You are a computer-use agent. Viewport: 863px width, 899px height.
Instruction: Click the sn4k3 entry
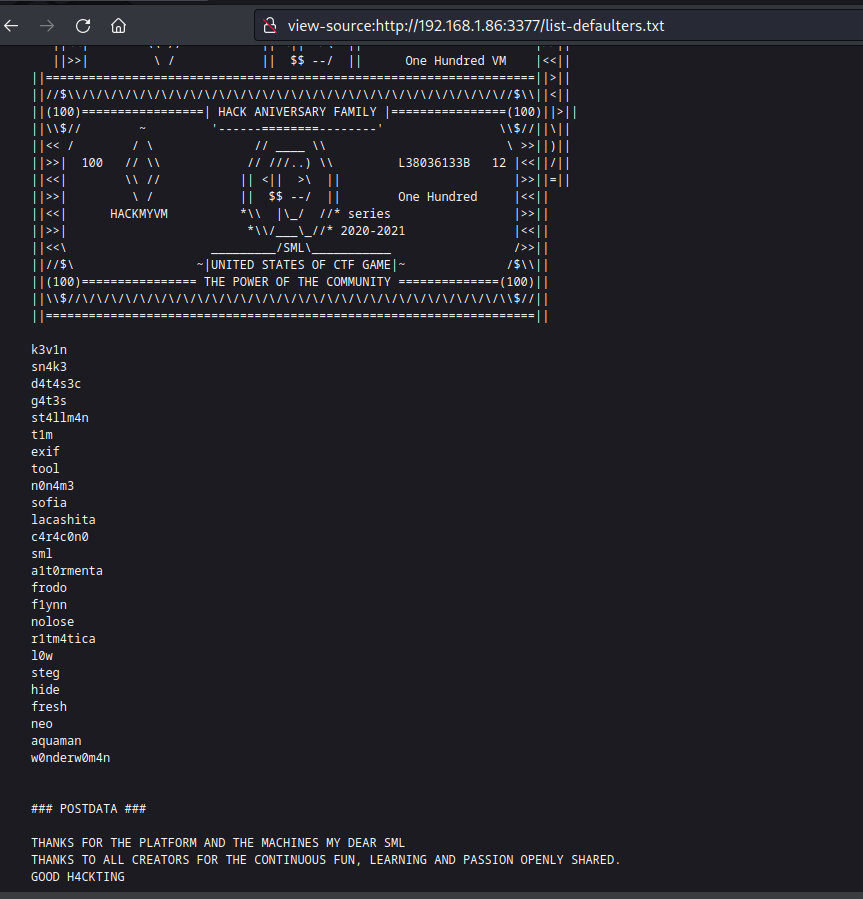tap(49, 366)
